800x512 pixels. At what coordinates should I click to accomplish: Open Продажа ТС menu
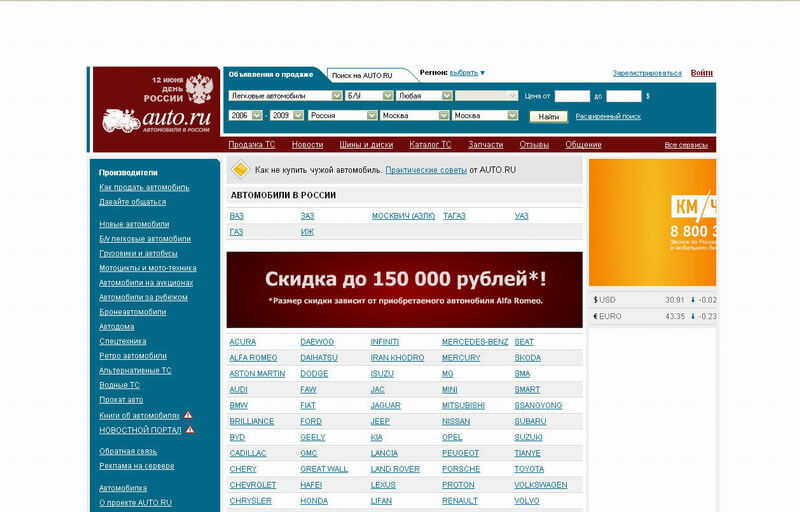click(x=252, y=144)
